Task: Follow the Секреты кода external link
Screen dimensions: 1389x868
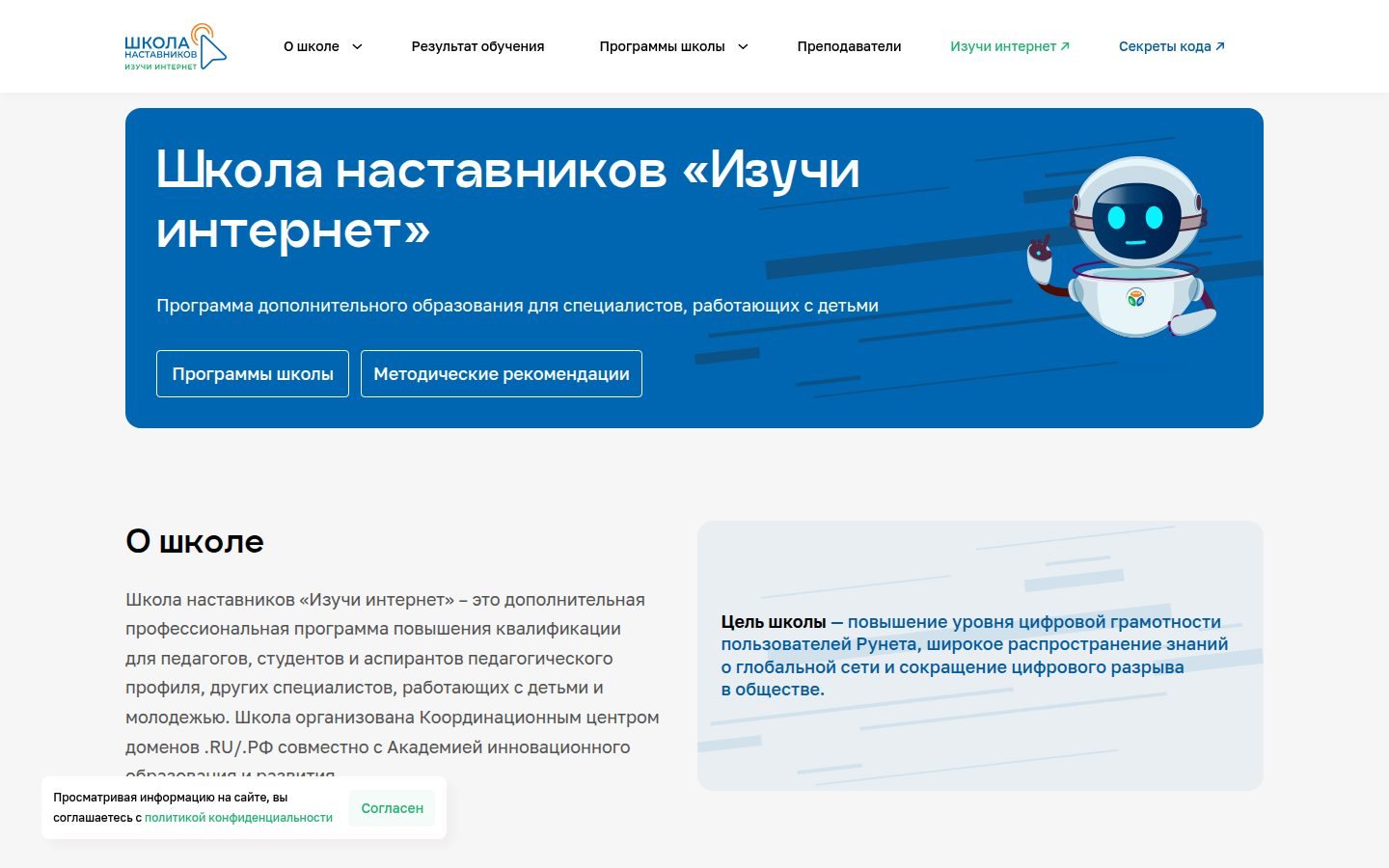Action: 1171,46
